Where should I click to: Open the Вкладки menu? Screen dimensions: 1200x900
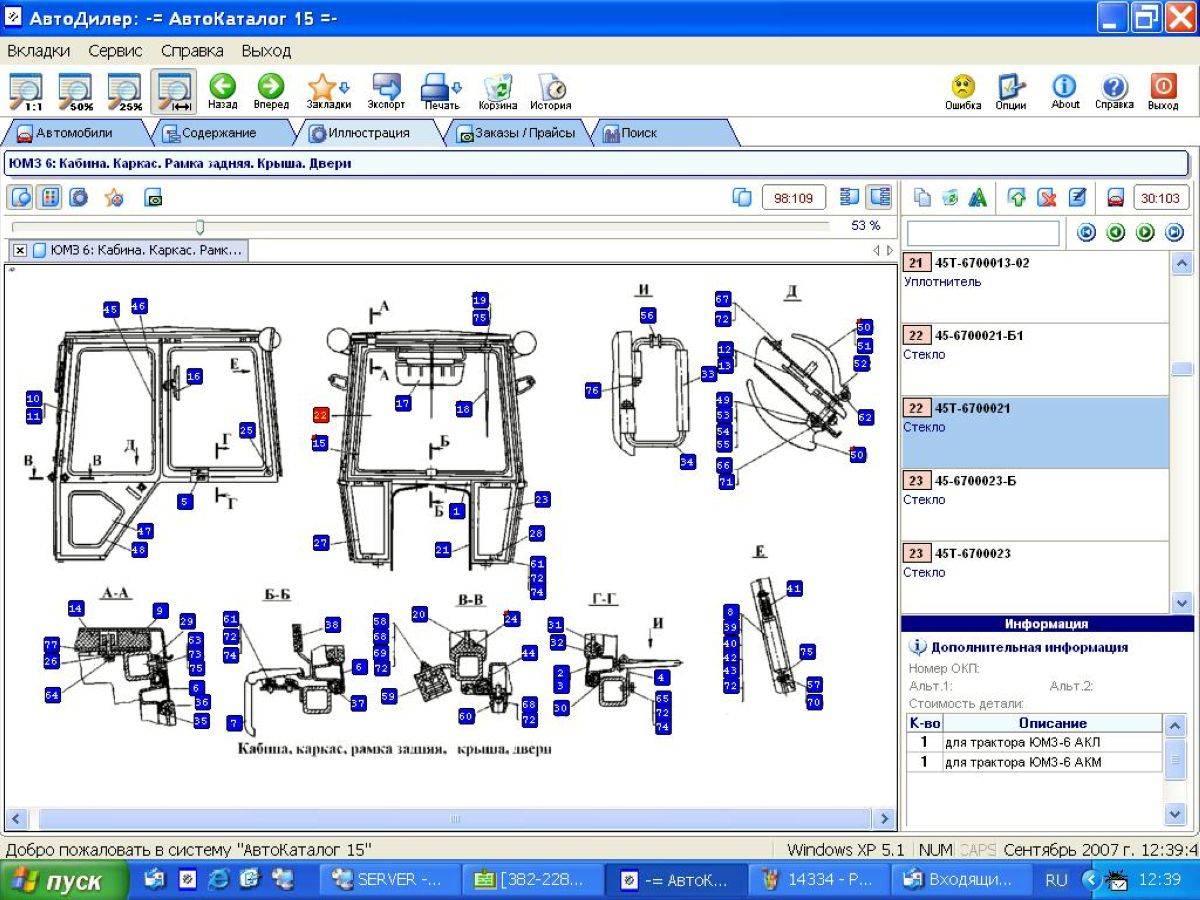(x=38, y=50)
